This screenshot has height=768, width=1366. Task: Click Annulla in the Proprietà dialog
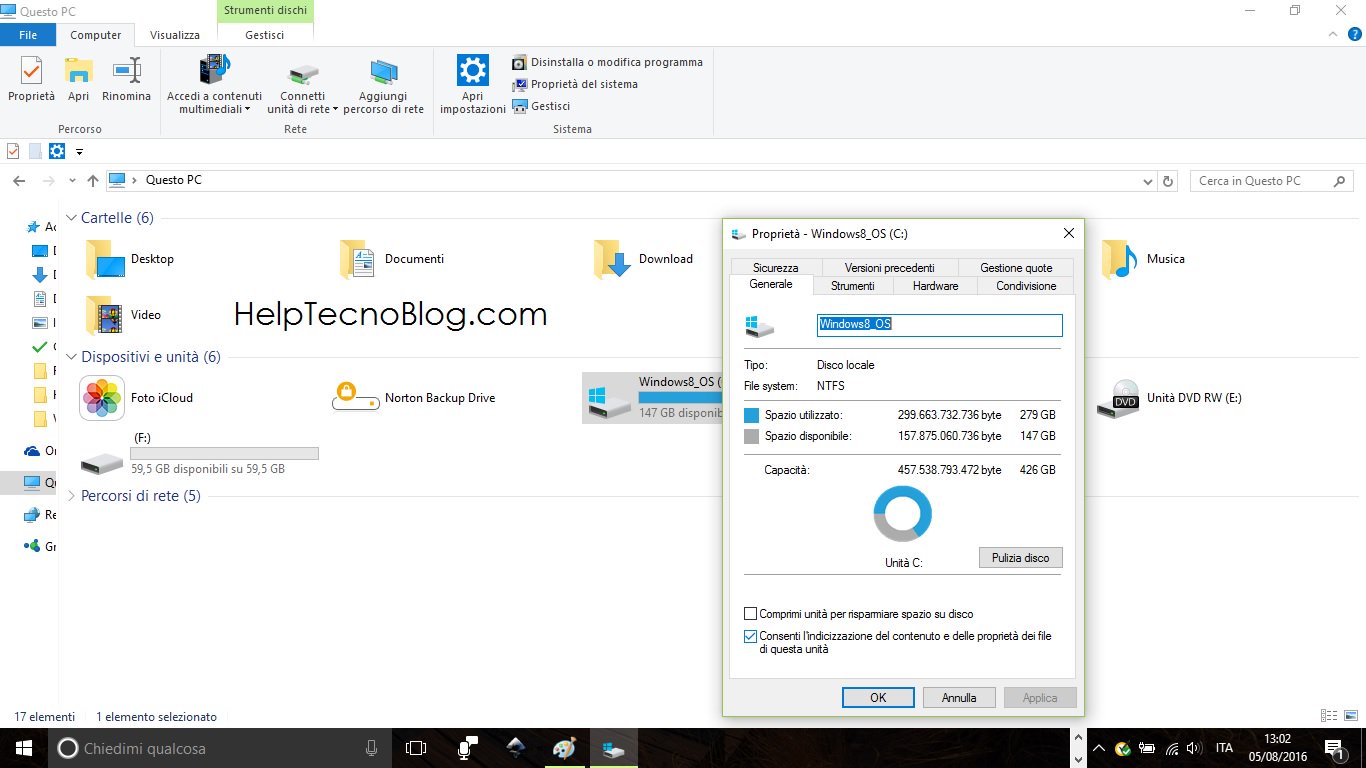pyautogui.click(x=959, y=698)
